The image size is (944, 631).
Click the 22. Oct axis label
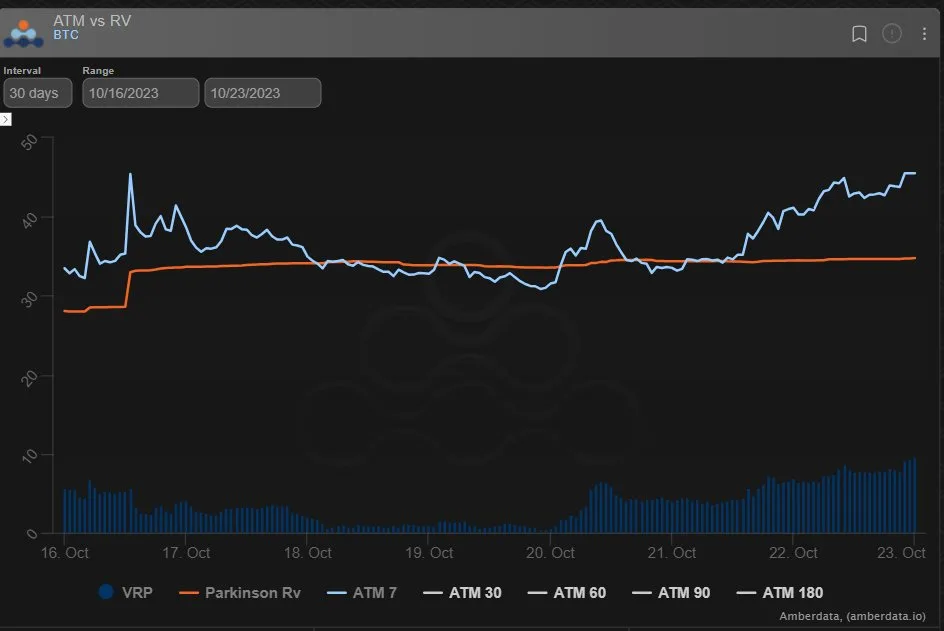pyautogui.click(x=793, y=553)
